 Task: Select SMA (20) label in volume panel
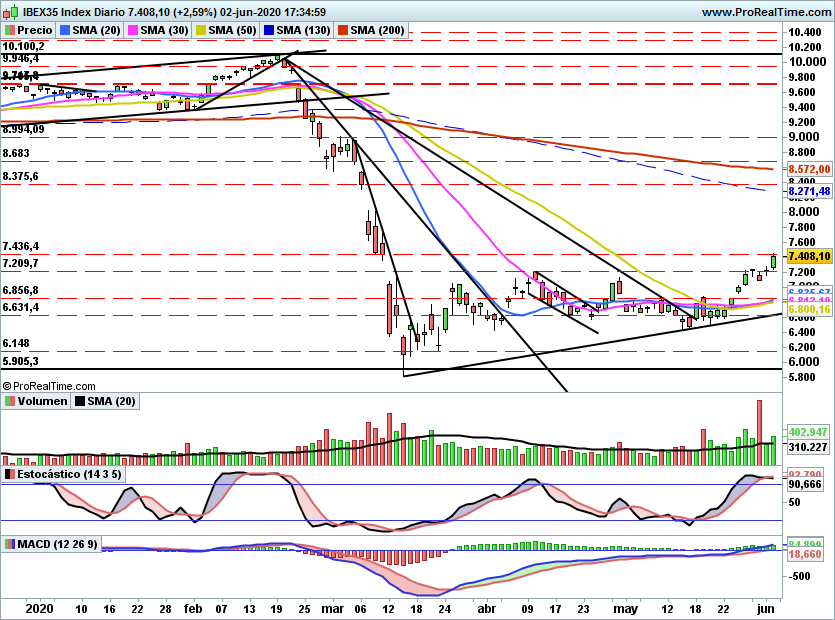(111, 401)
